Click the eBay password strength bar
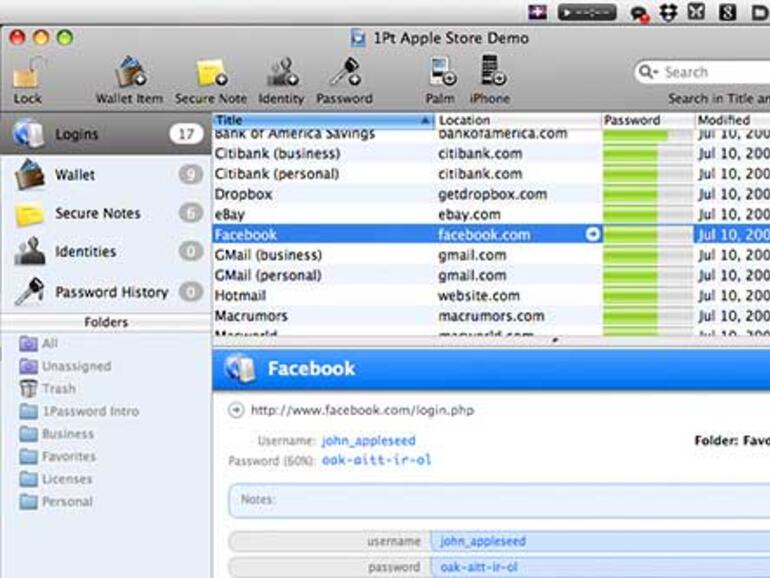 pos(648,214)
